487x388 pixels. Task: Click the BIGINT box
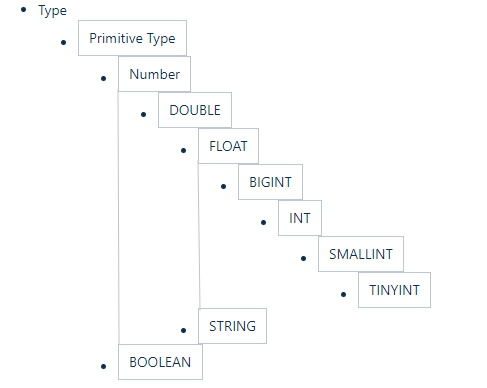(270, 182)
